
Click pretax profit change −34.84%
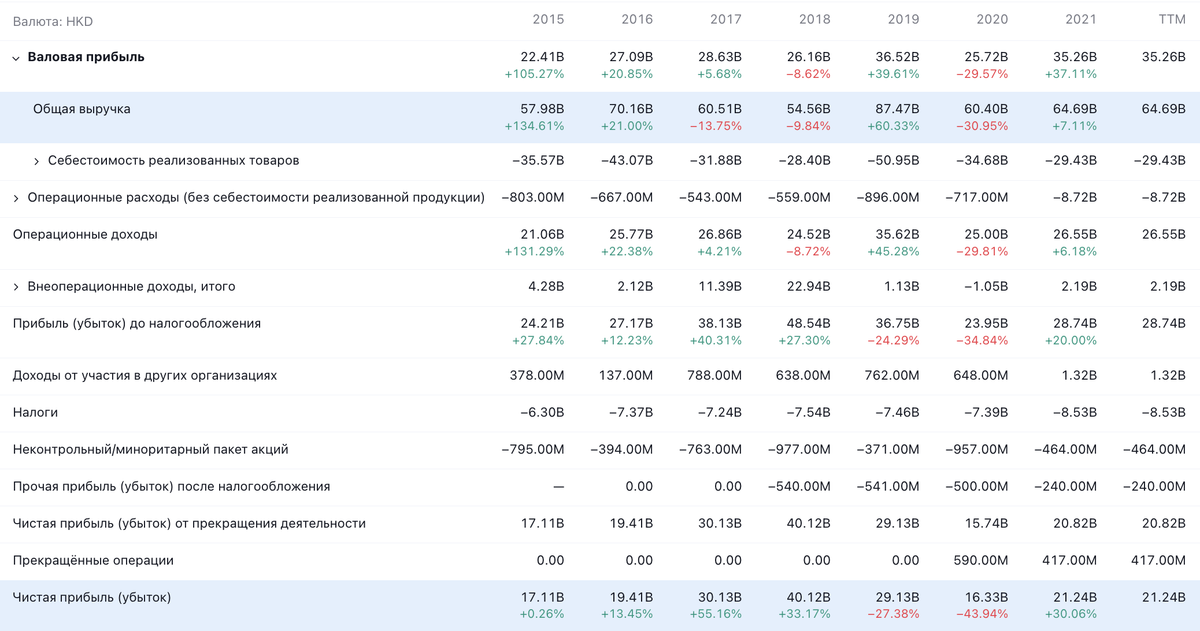(984, 340)
